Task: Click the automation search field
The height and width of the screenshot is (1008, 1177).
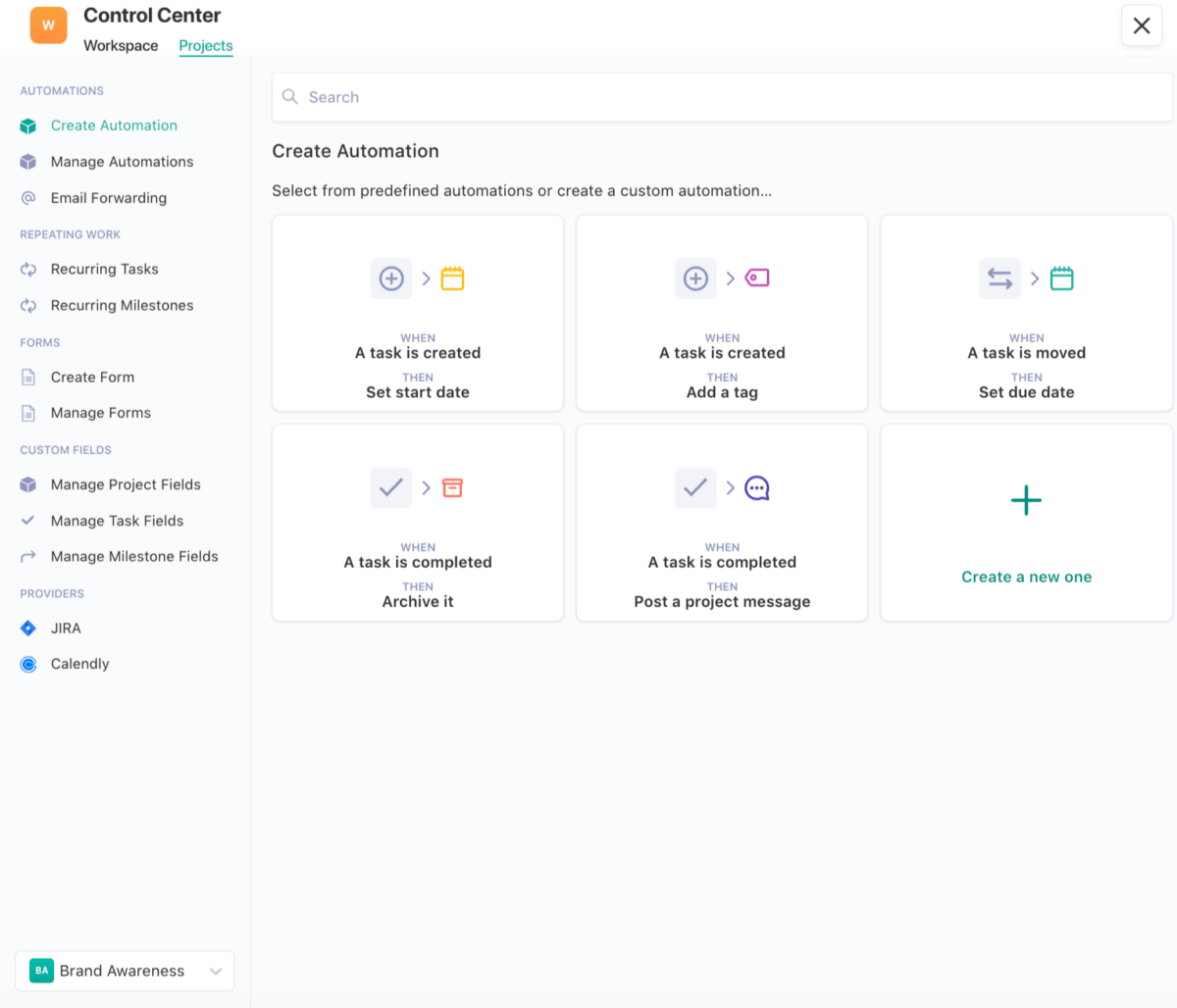Action: pyautogui.click(x=722, y=97)
